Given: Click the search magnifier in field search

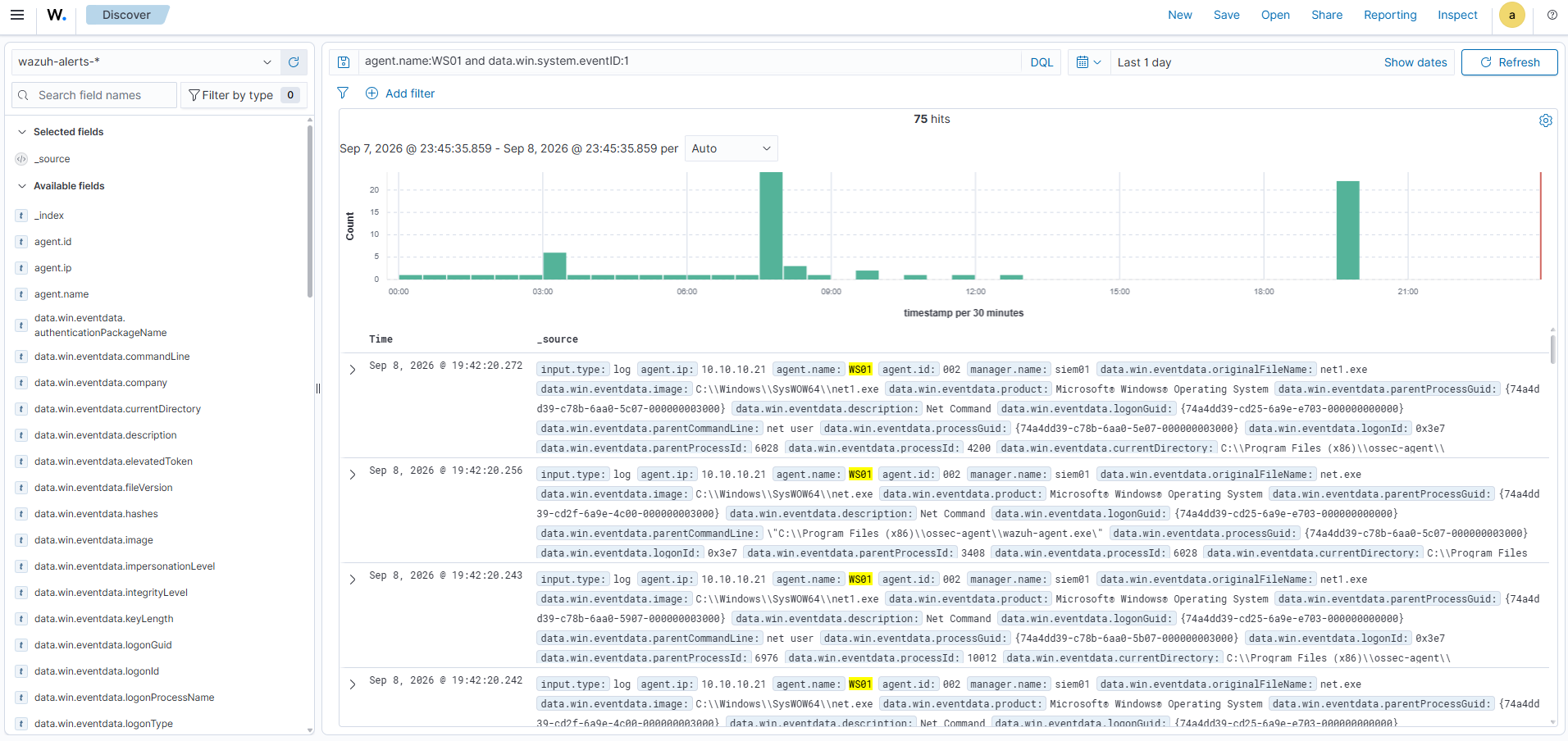Looking at the screenshot, I should point(24,95).
